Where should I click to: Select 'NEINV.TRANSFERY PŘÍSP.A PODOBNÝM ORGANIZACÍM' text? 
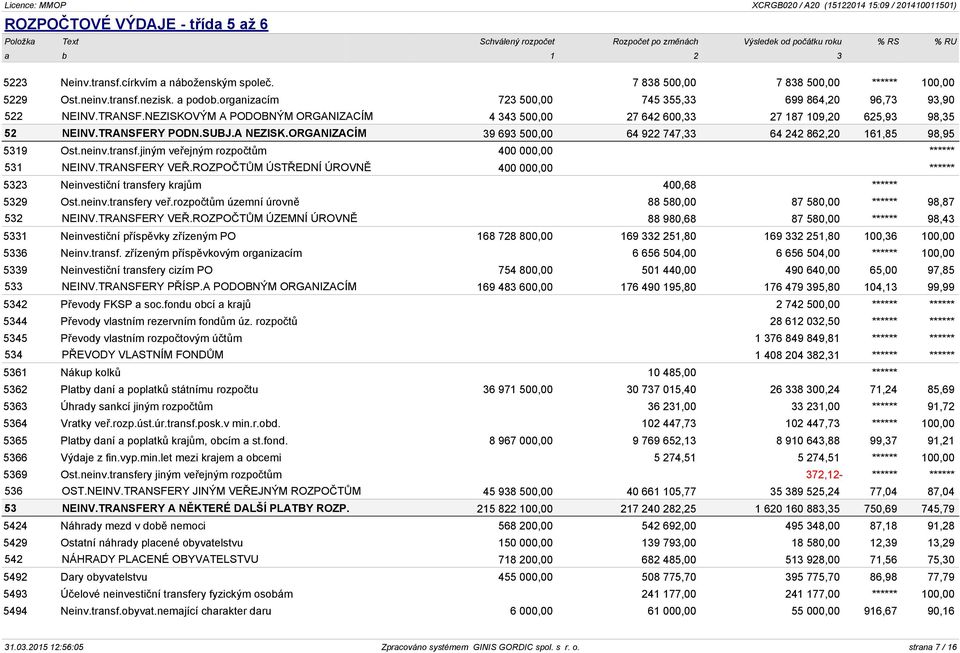(209, 286)
